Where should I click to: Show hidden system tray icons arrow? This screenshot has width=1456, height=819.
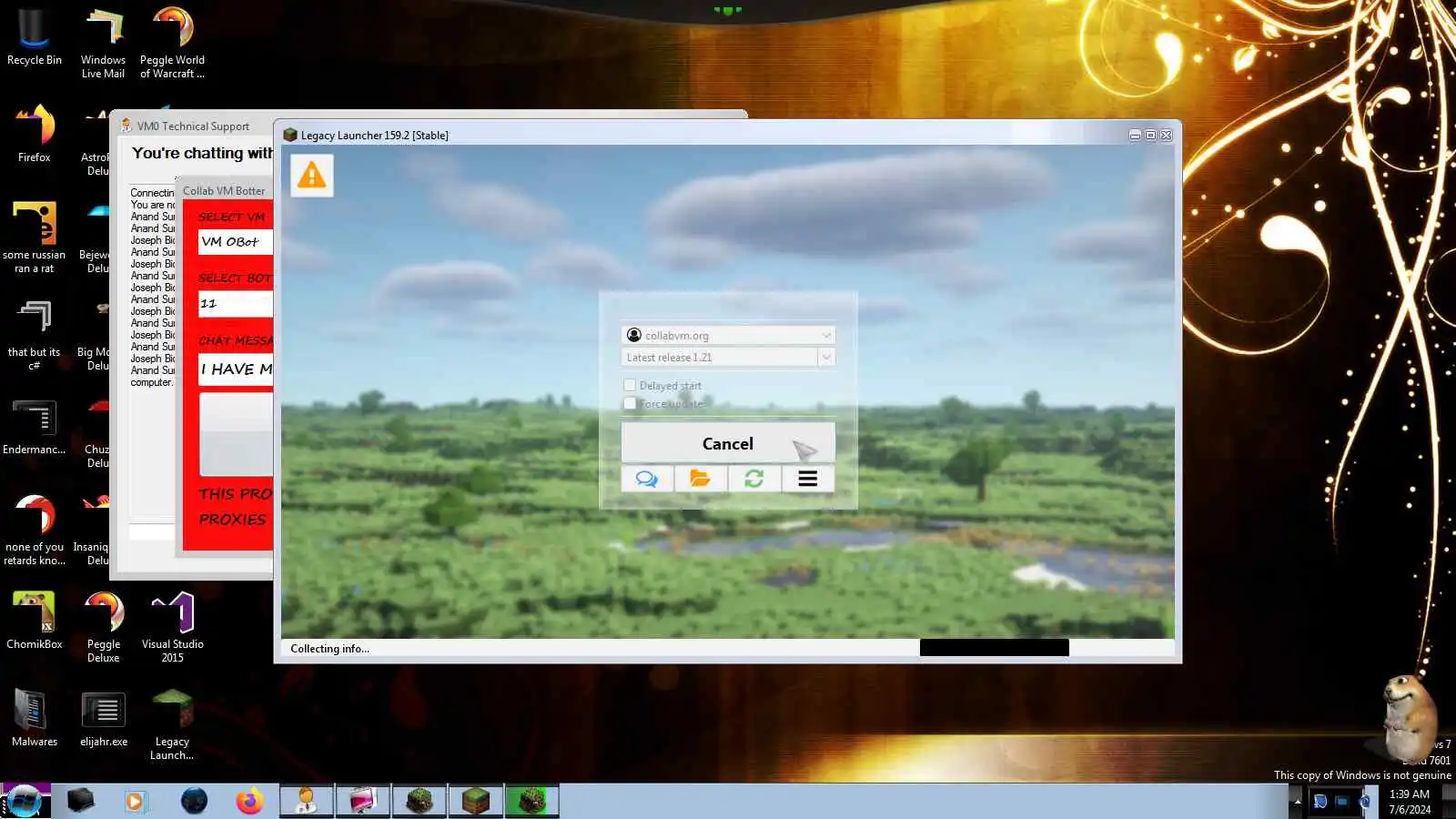pyautogui.click(x=1297, y=801)
